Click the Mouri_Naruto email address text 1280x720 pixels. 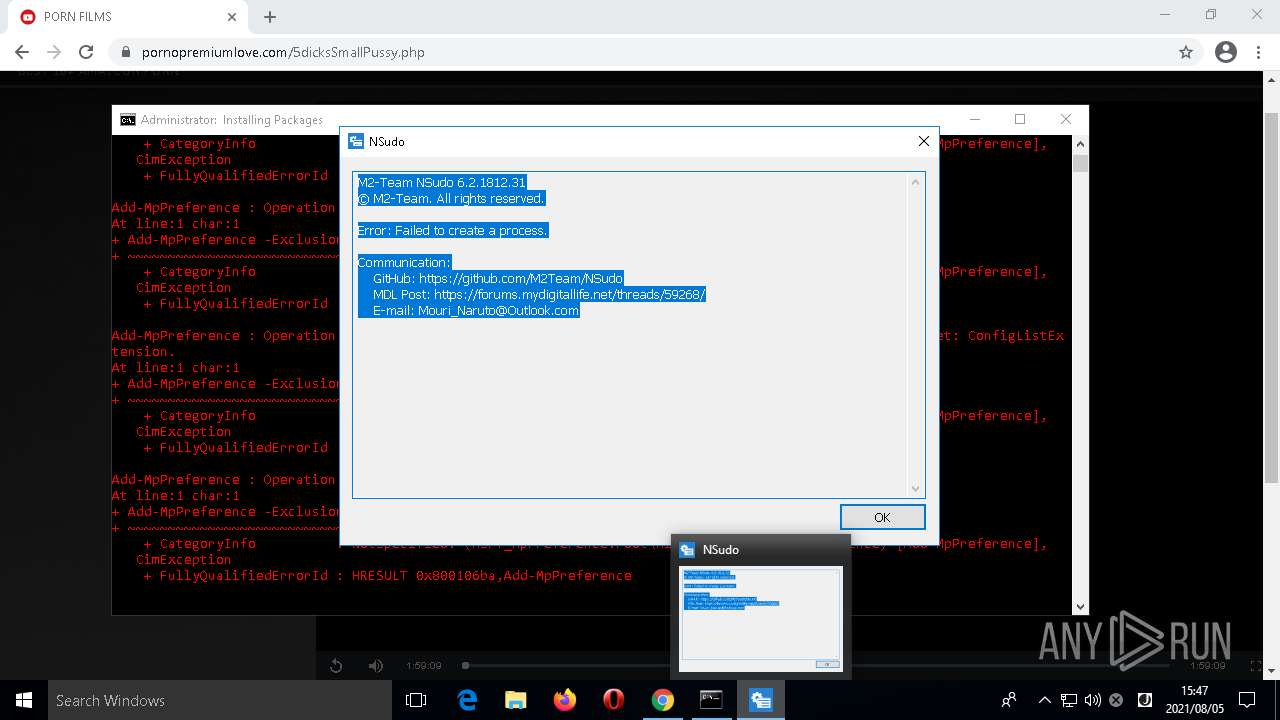click(499, 311)
